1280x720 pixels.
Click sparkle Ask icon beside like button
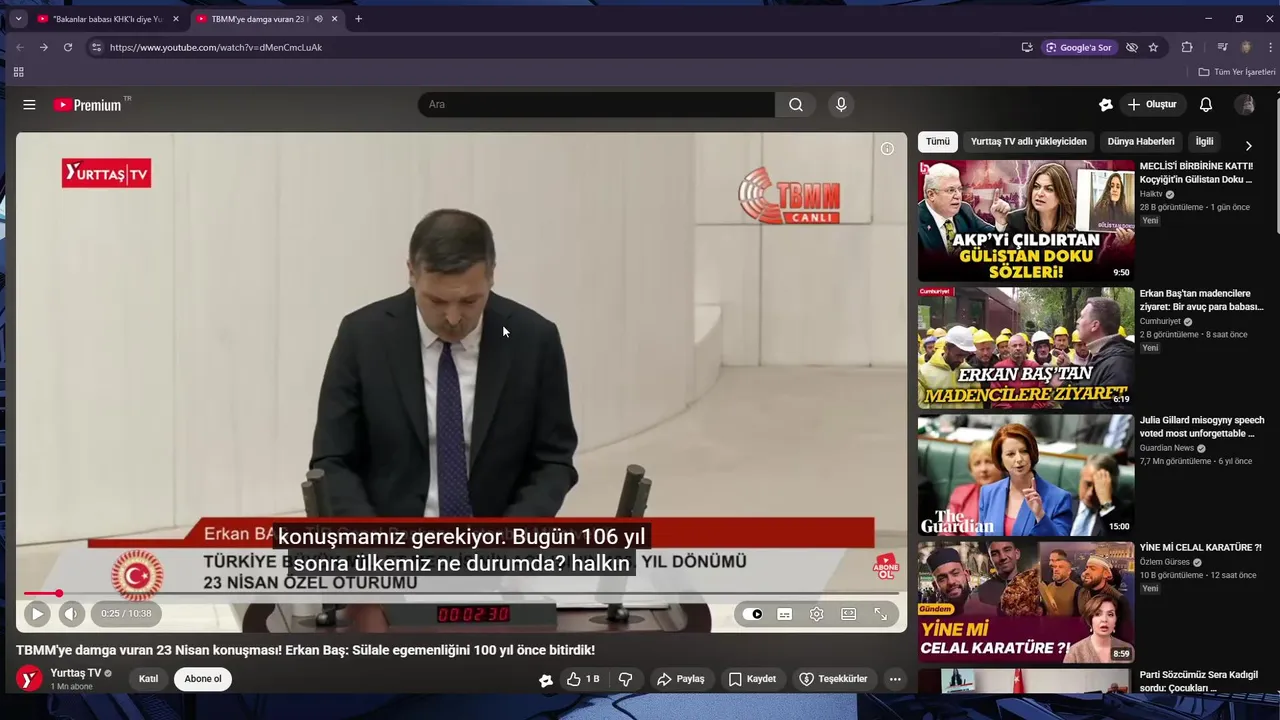tap(546, 680)
